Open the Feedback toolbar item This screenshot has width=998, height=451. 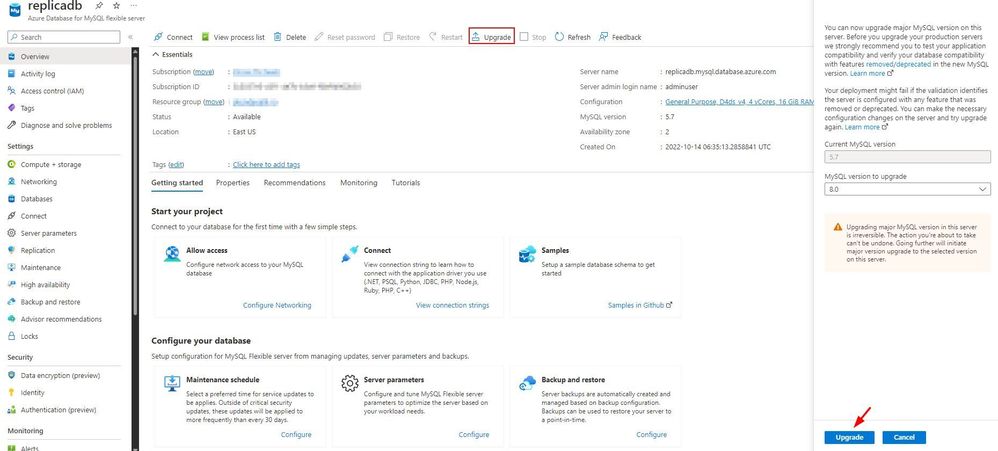click(x=620, y=38)
